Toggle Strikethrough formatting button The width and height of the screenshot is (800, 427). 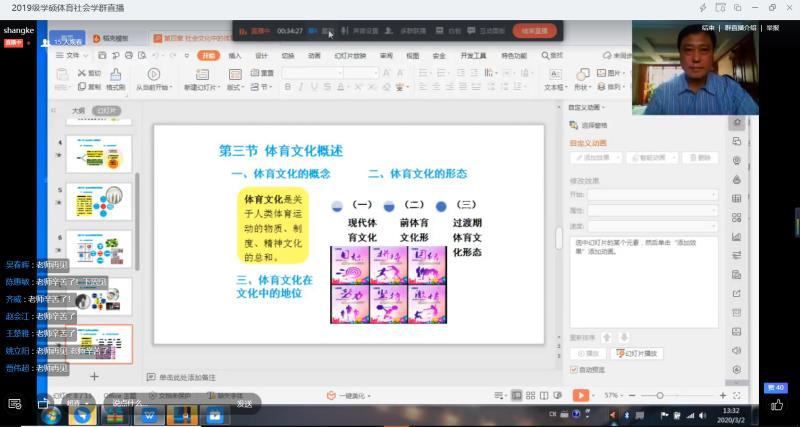pos(330,87)
